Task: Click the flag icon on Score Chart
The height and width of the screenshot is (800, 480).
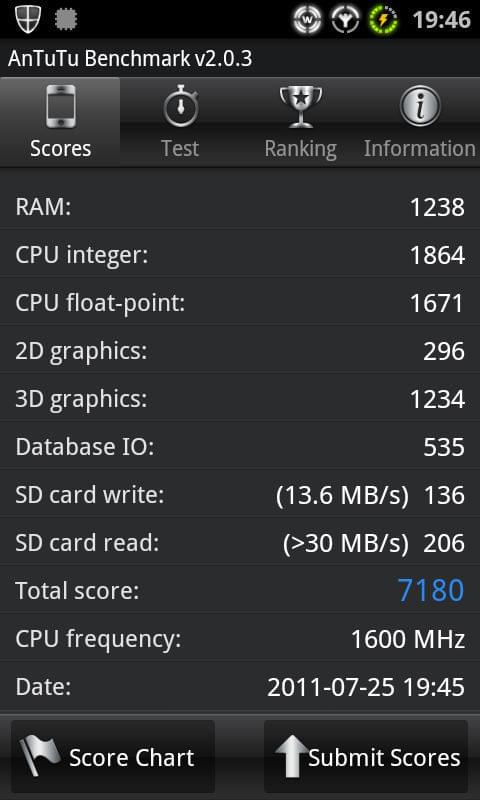Action: coord(39,756)
